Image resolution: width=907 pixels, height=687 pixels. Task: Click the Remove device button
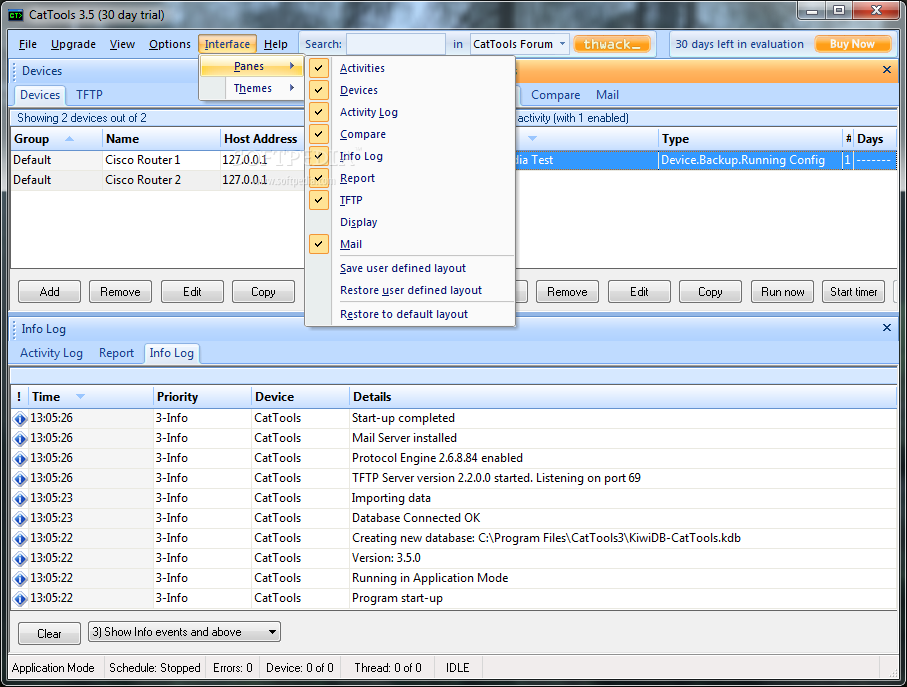120,292
